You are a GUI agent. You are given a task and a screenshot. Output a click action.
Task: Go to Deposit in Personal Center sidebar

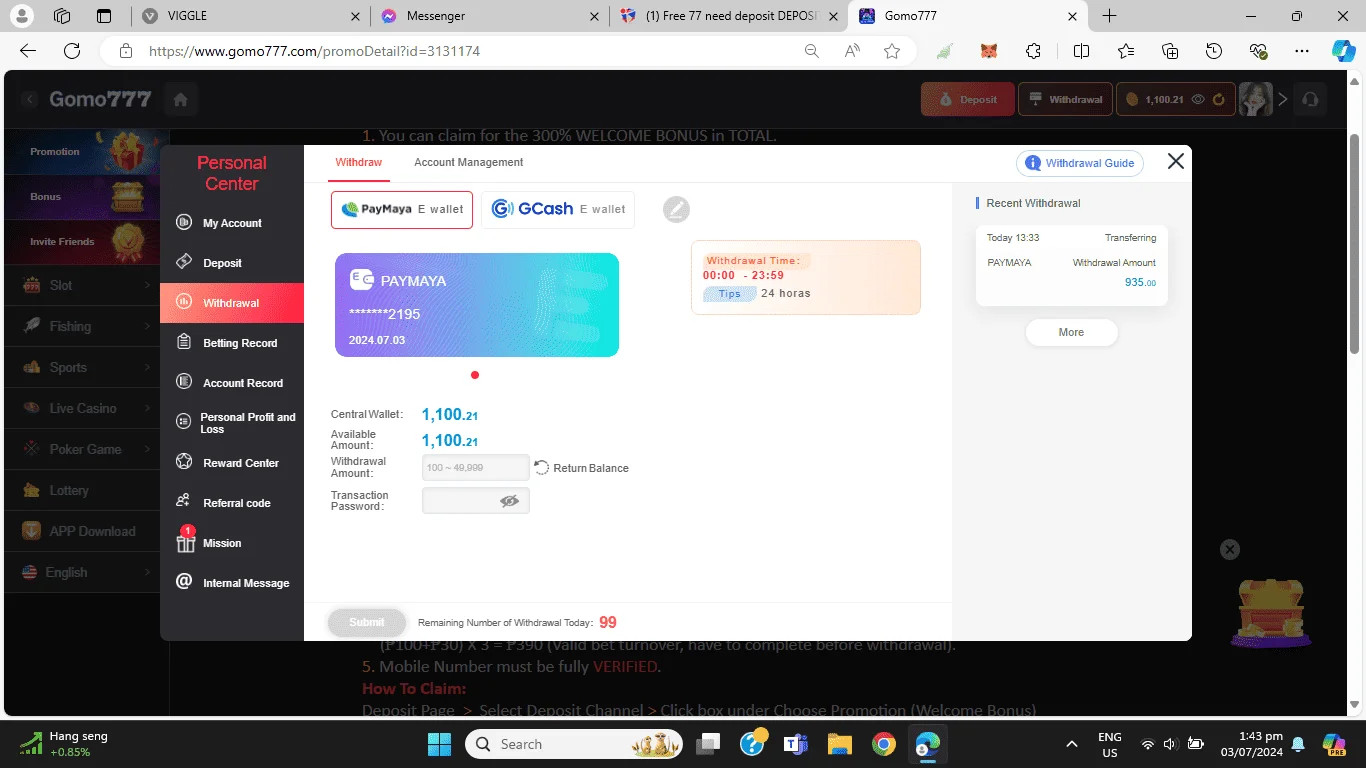coord(232,263)
